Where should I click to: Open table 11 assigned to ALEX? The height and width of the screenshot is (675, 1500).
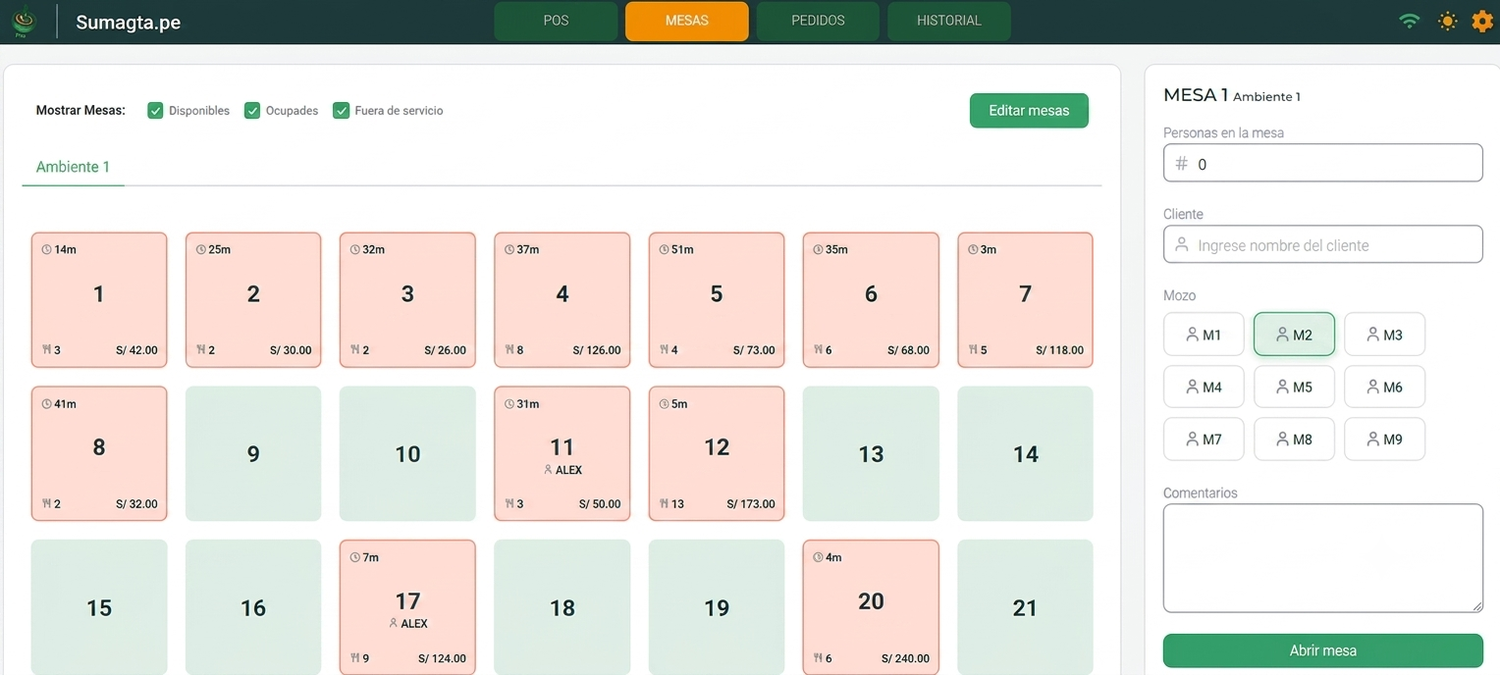pyautogui.click(x=562, y=454)
